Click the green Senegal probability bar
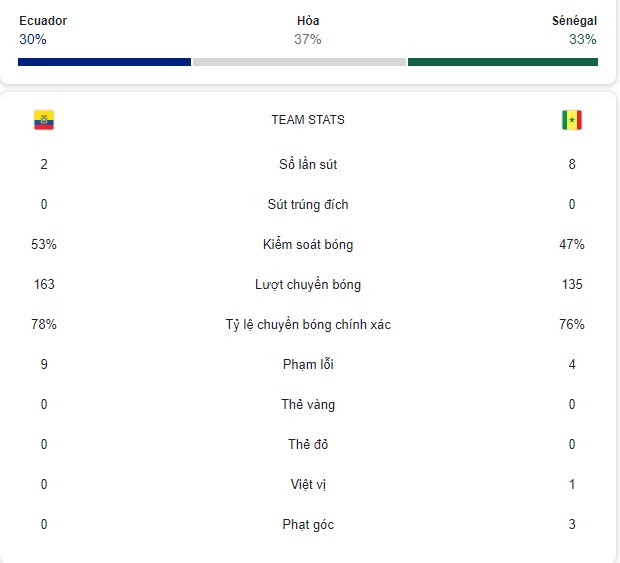The image size is (620, 563). pyautogui.click(x=503, y=62)
